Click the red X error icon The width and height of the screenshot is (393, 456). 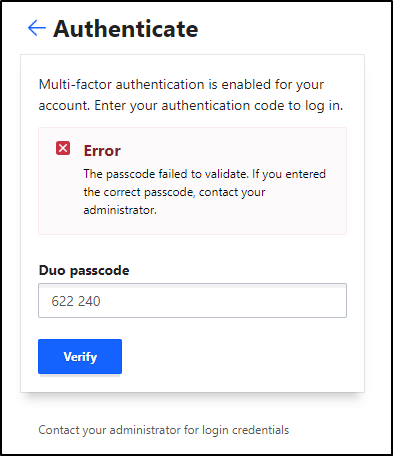tap(63, 148)
